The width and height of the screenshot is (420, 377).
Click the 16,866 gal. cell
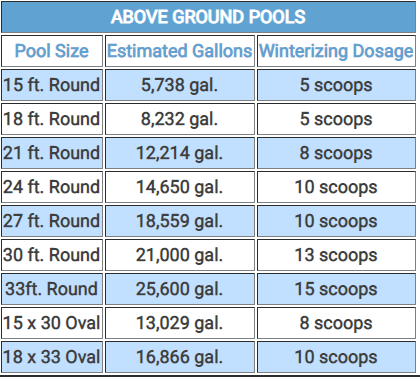(180, 357)
